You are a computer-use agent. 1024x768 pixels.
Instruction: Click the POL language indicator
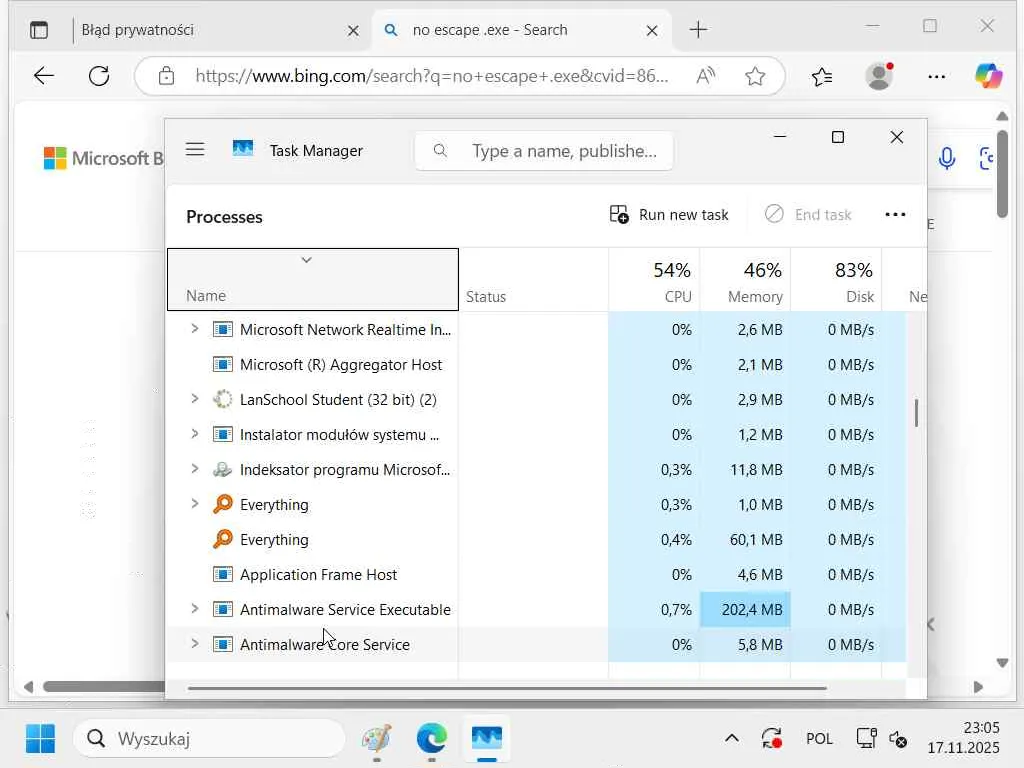[819, 739]
